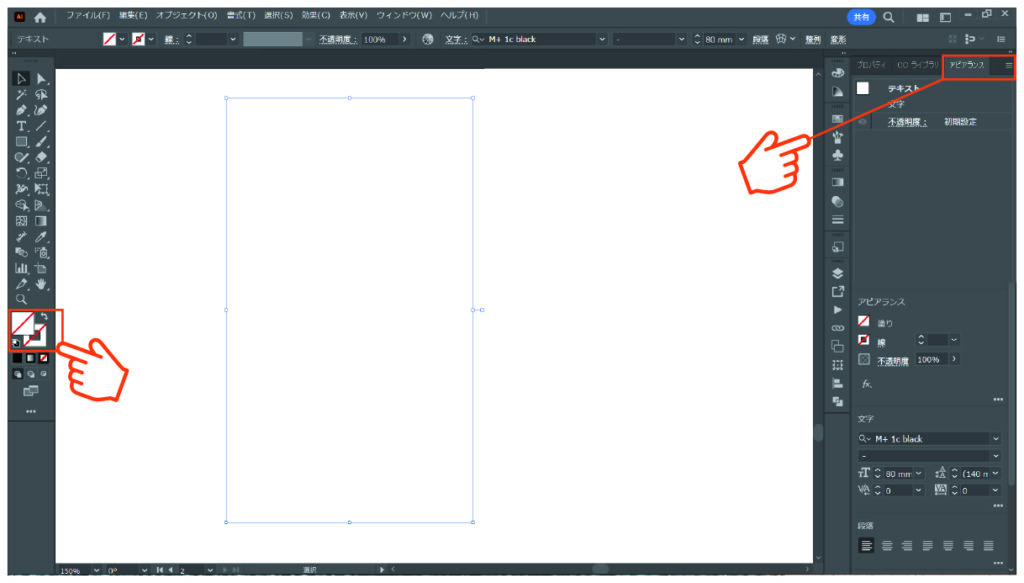This screenshot has height=583, width=1024.
Task: Select the Type tool
Action: (21, 126)
